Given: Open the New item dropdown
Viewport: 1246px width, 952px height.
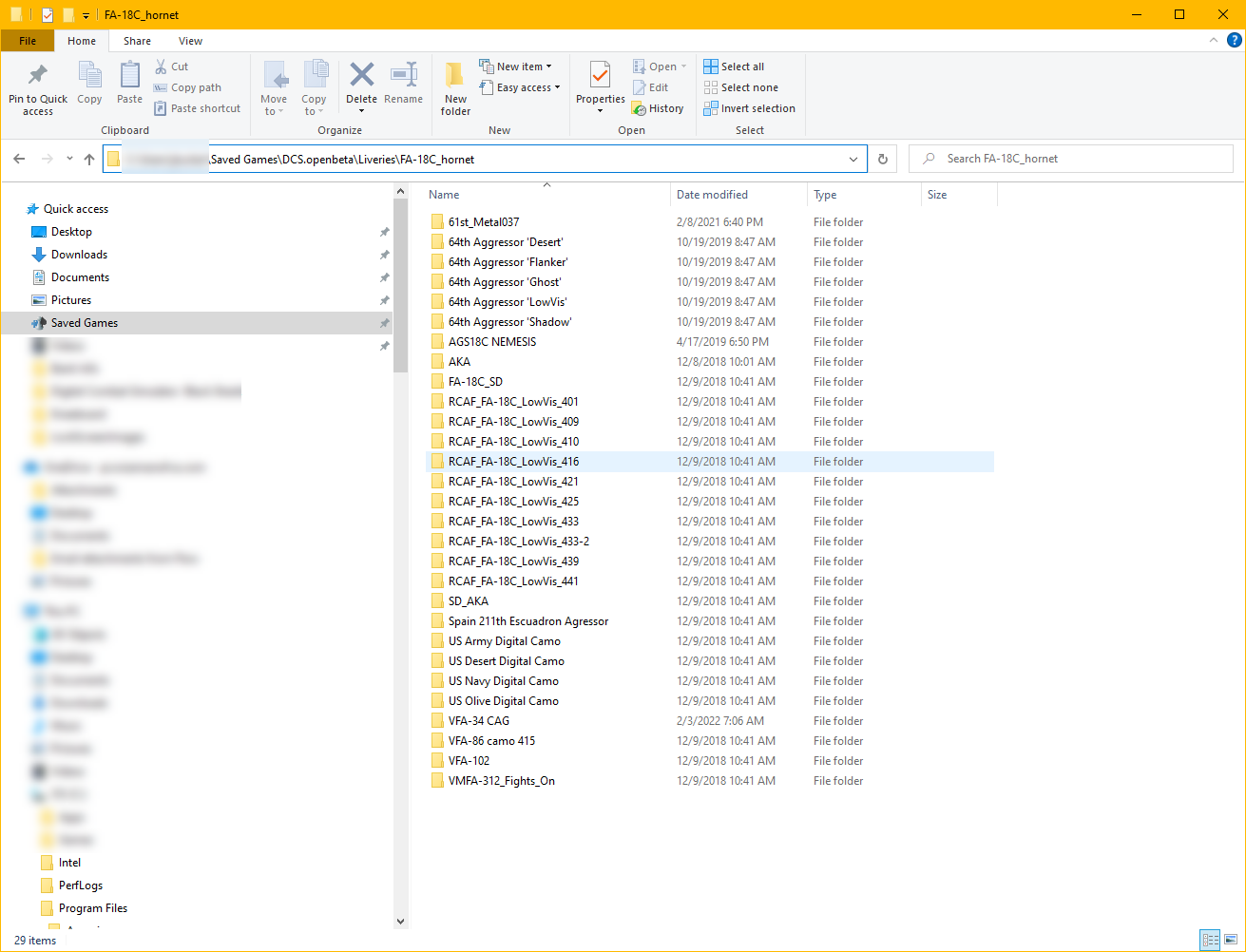Looking at the screenshot, I should [x=516, y=67].
